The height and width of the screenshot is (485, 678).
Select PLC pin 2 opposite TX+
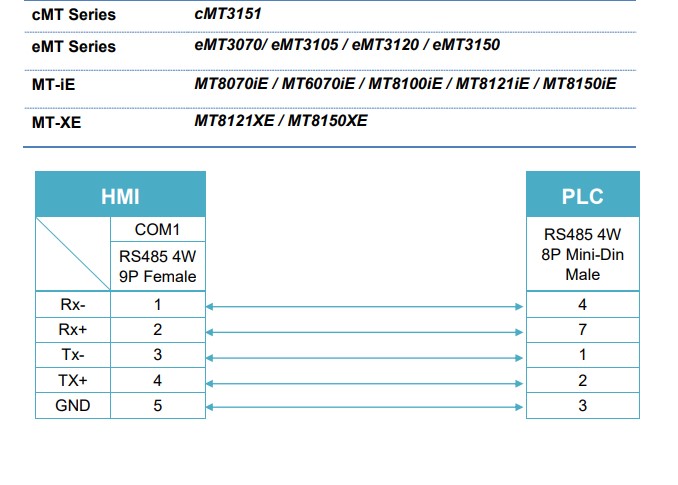click(582, 380)
